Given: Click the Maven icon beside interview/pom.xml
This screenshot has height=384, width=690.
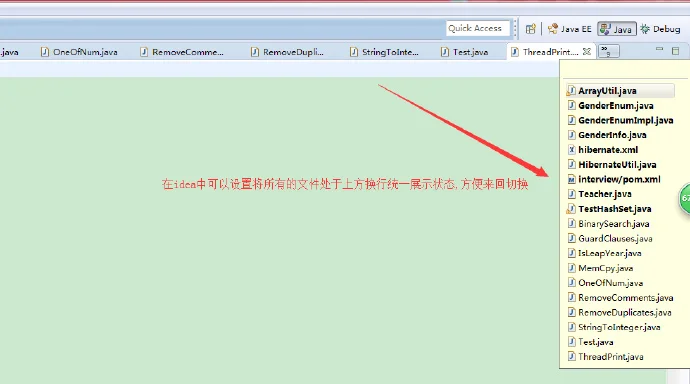Looking at the screenshot, I should [x=571, y=179].
